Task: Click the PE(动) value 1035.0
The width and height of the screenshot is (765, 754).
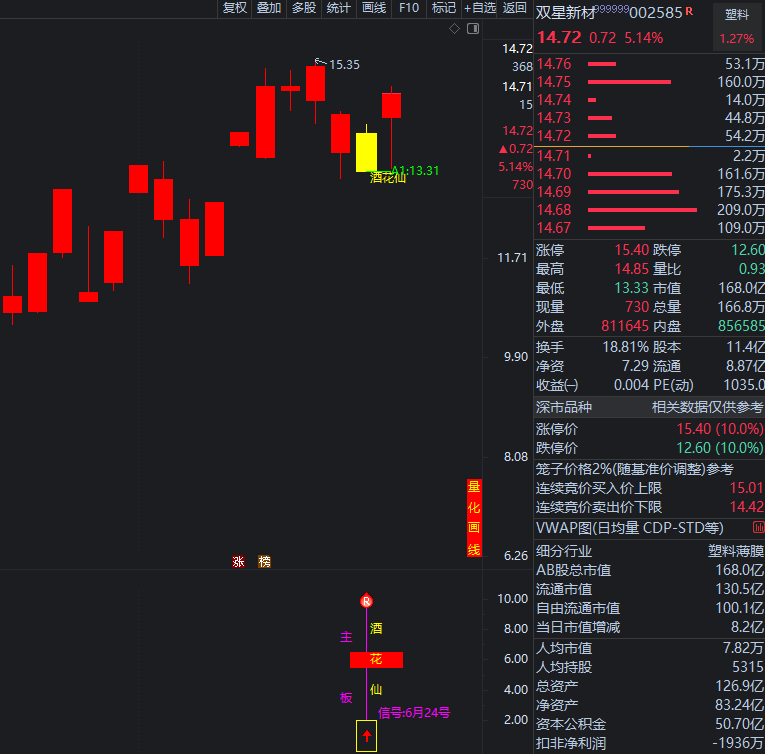Action: (x=744, y=385)
